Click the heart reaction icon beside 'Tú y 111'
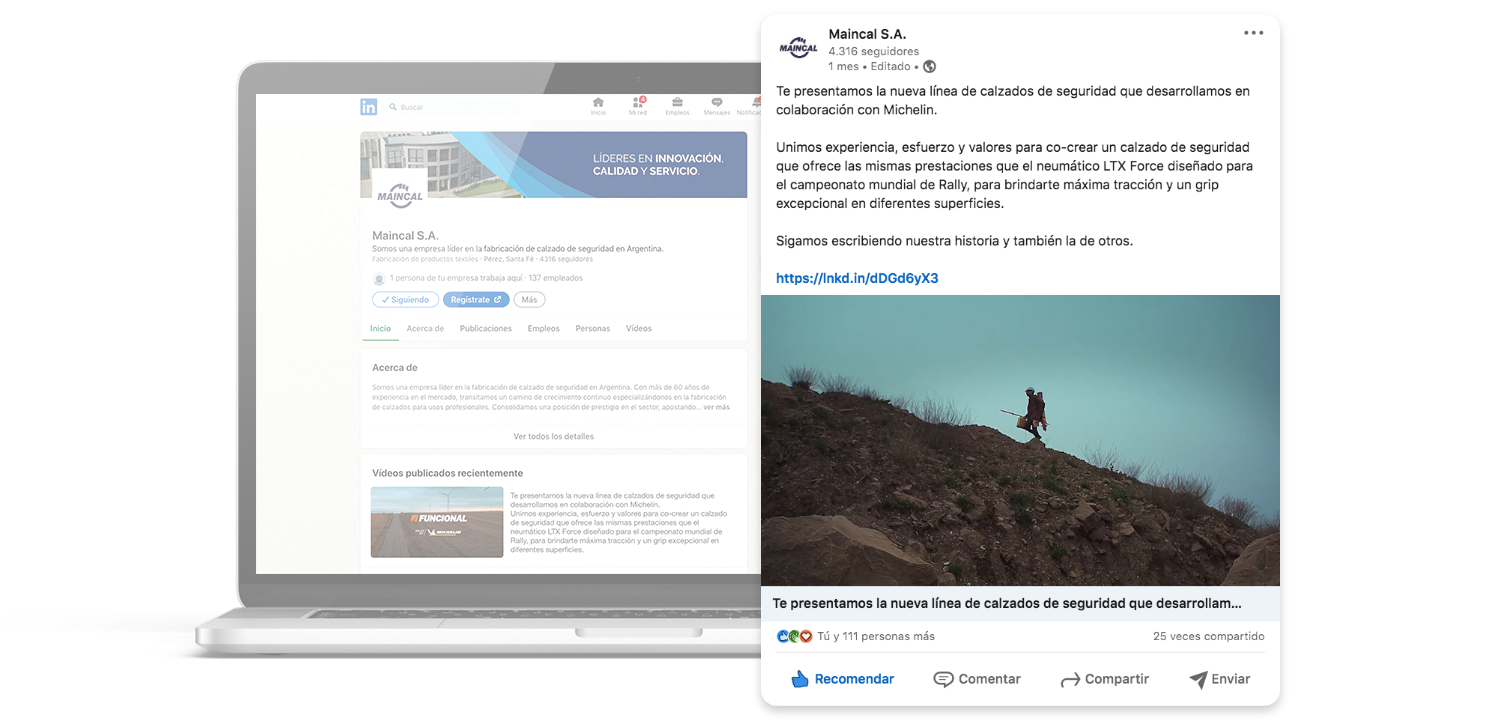This screenshot has height=726, width=1500. coord(806,636)
